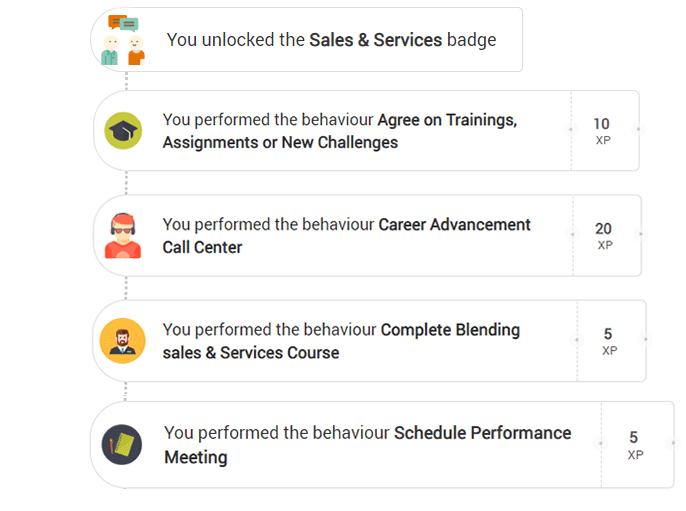Open Agree on Trainings, Assignments behaviour
The height and width of the screenshot is (511, 686).
pos(446,121)
